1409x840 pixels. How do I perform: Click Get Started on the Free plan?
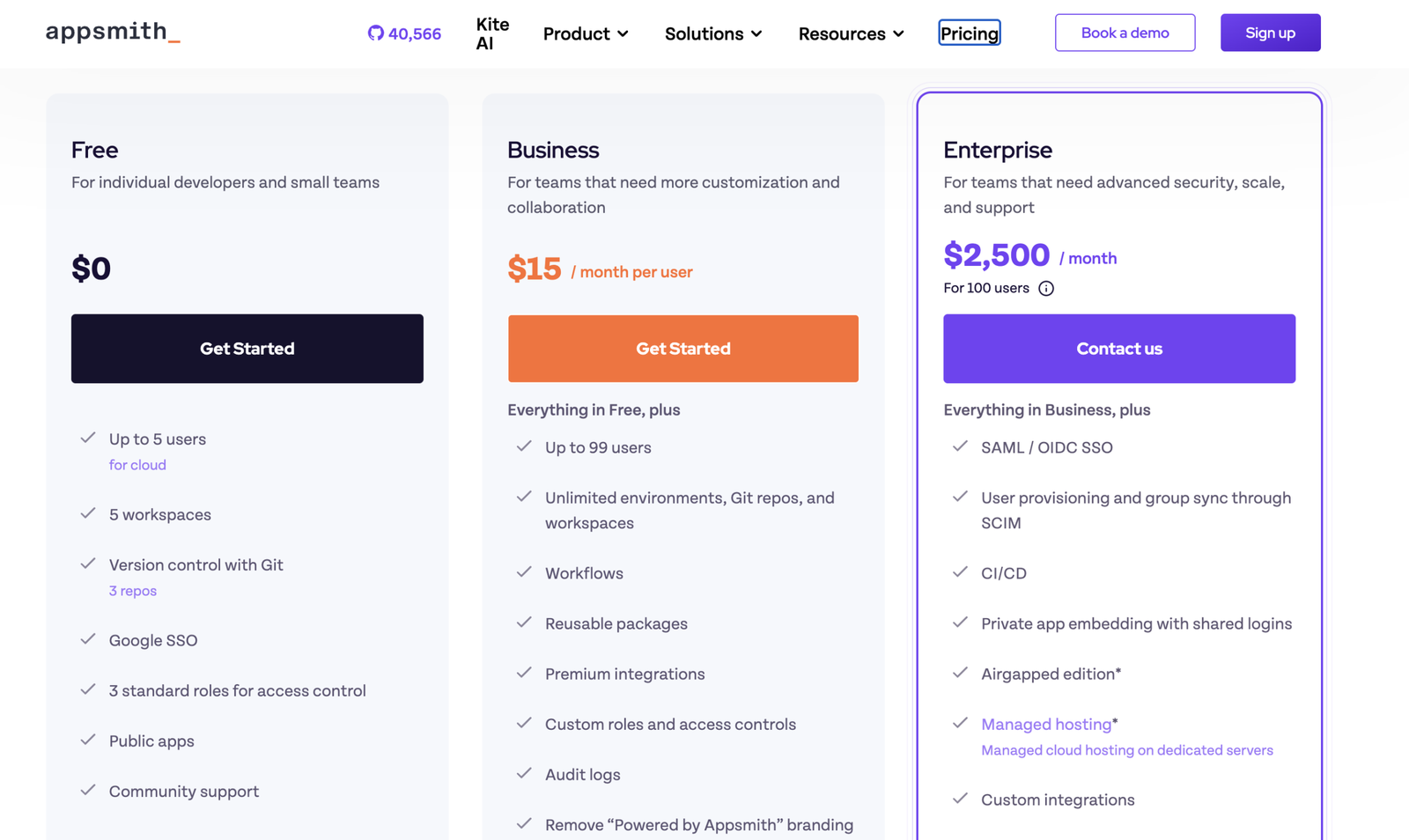tap(247, 349)
